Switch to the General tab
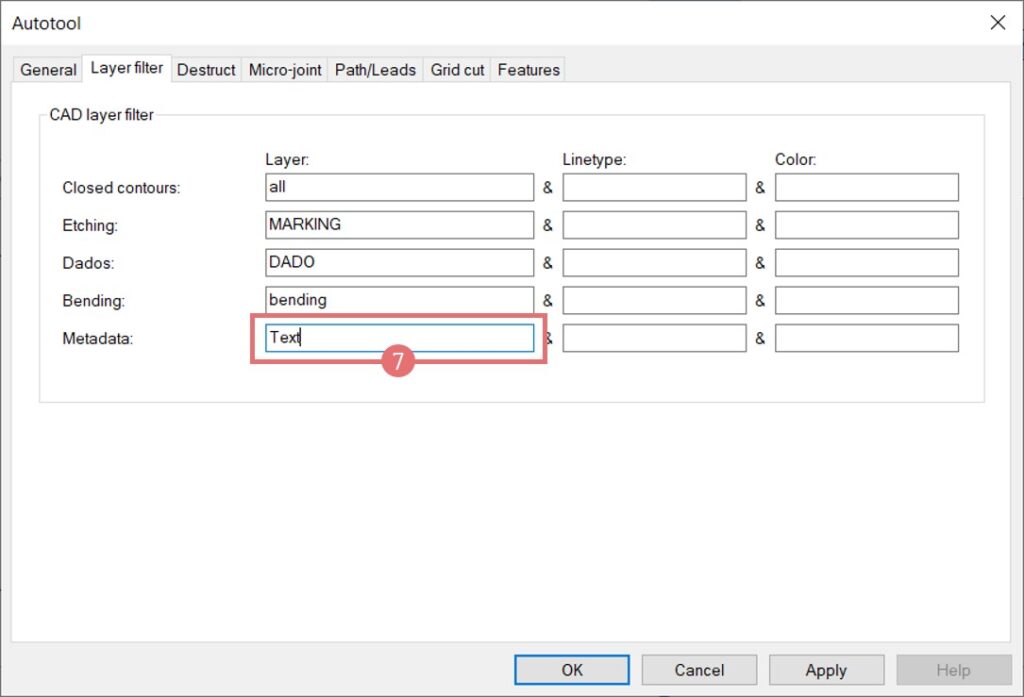 click(48, 70)
